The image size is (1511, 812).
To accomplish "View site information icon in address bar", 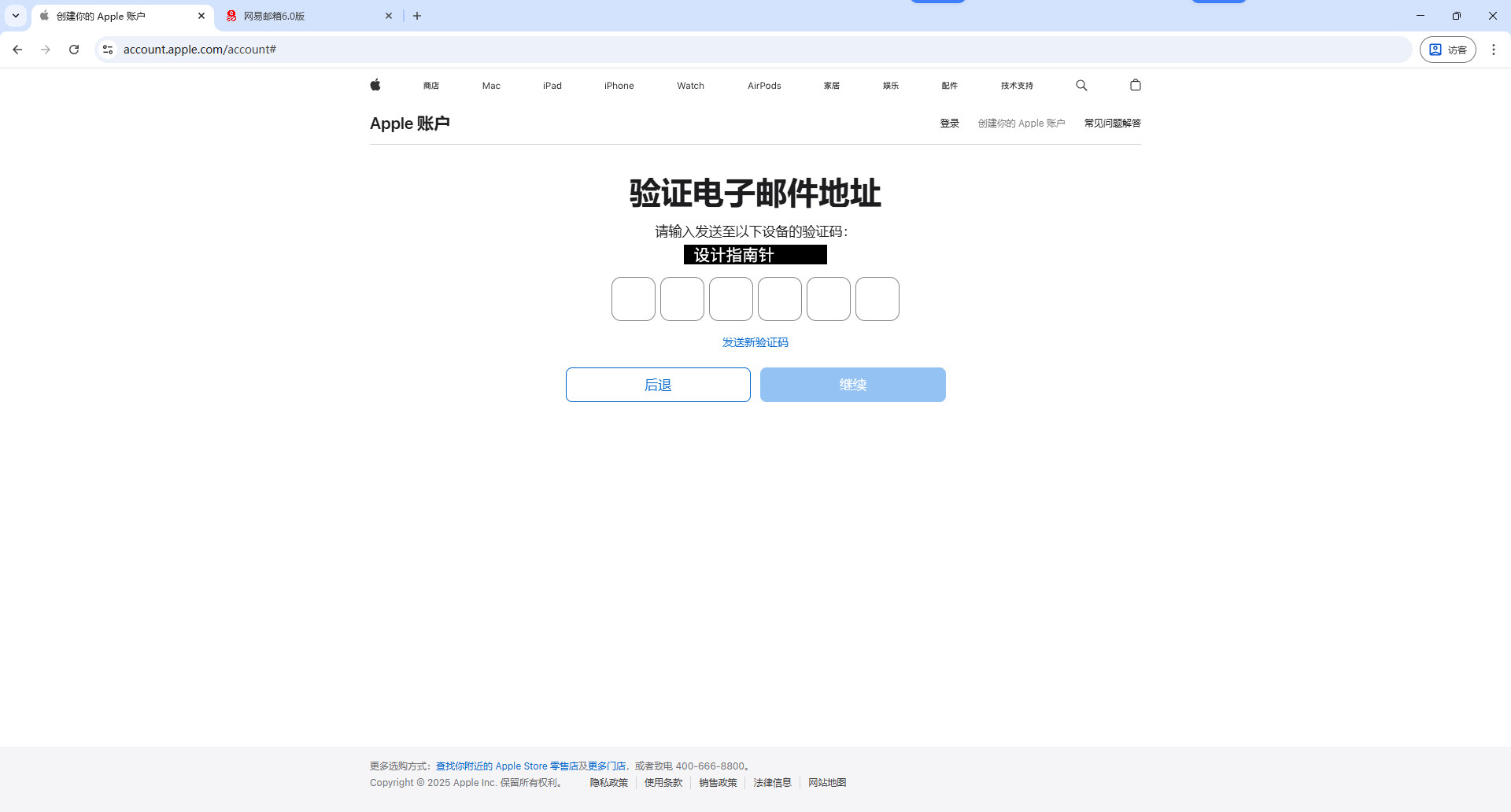I will click(108, 50).
